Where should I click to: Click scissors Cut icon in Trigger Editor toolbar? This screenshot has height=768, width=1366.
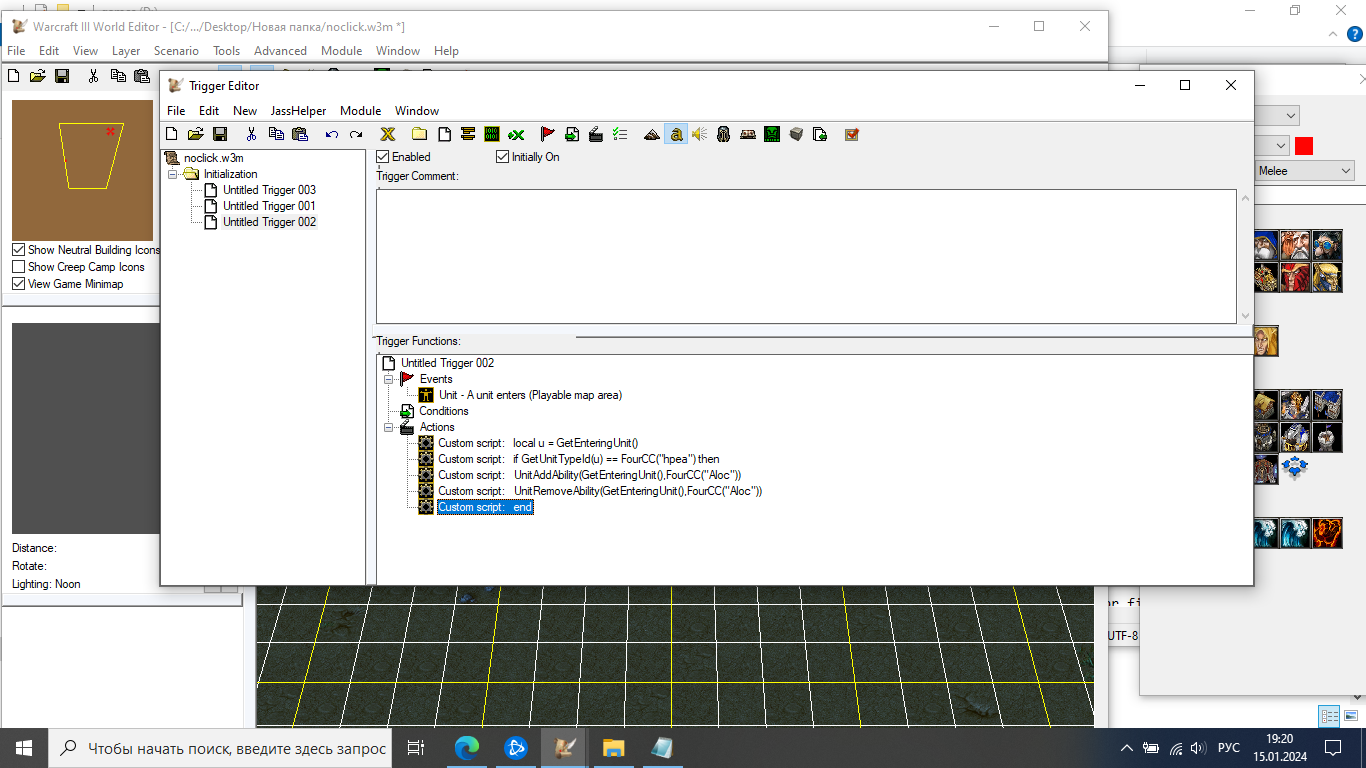251,134
